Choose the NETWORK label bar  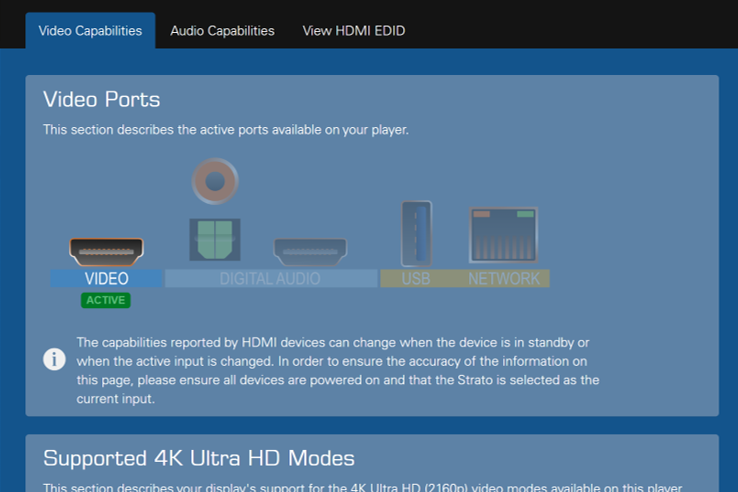pyautogui.click(x=503, y=279)
